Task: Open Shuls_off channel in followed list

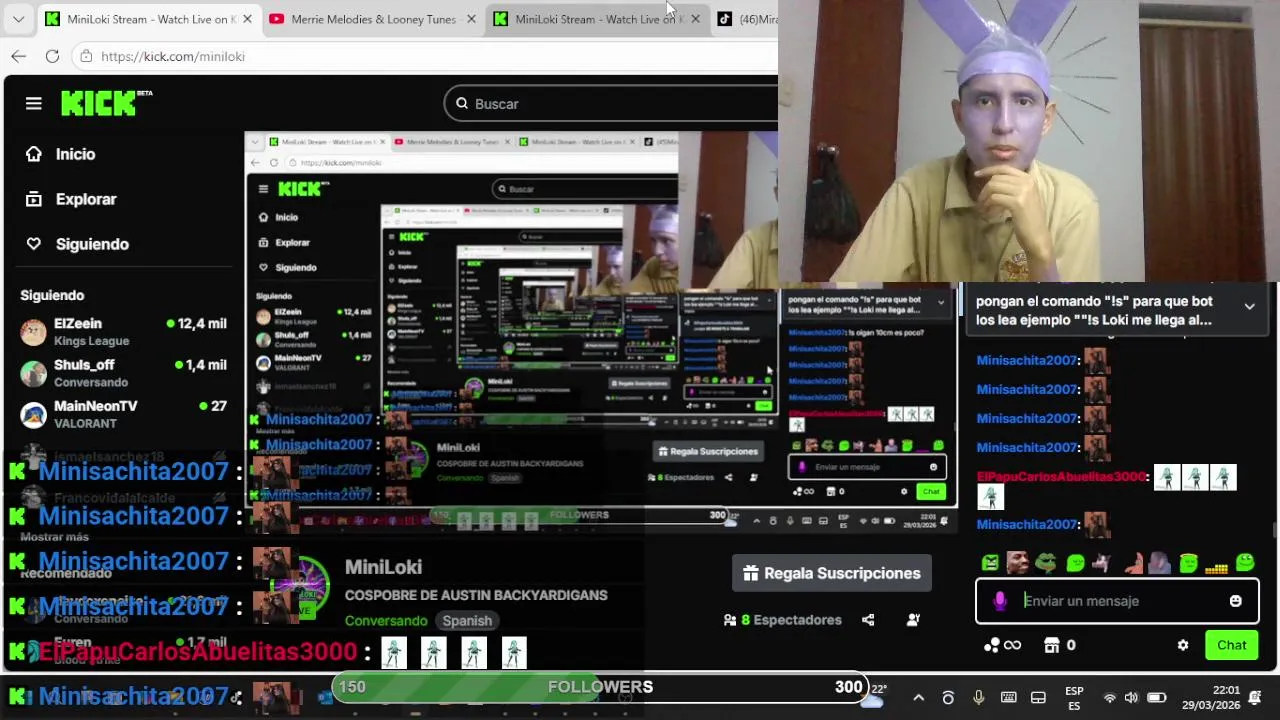Action: pyautogui.click(x=124, y=373)
